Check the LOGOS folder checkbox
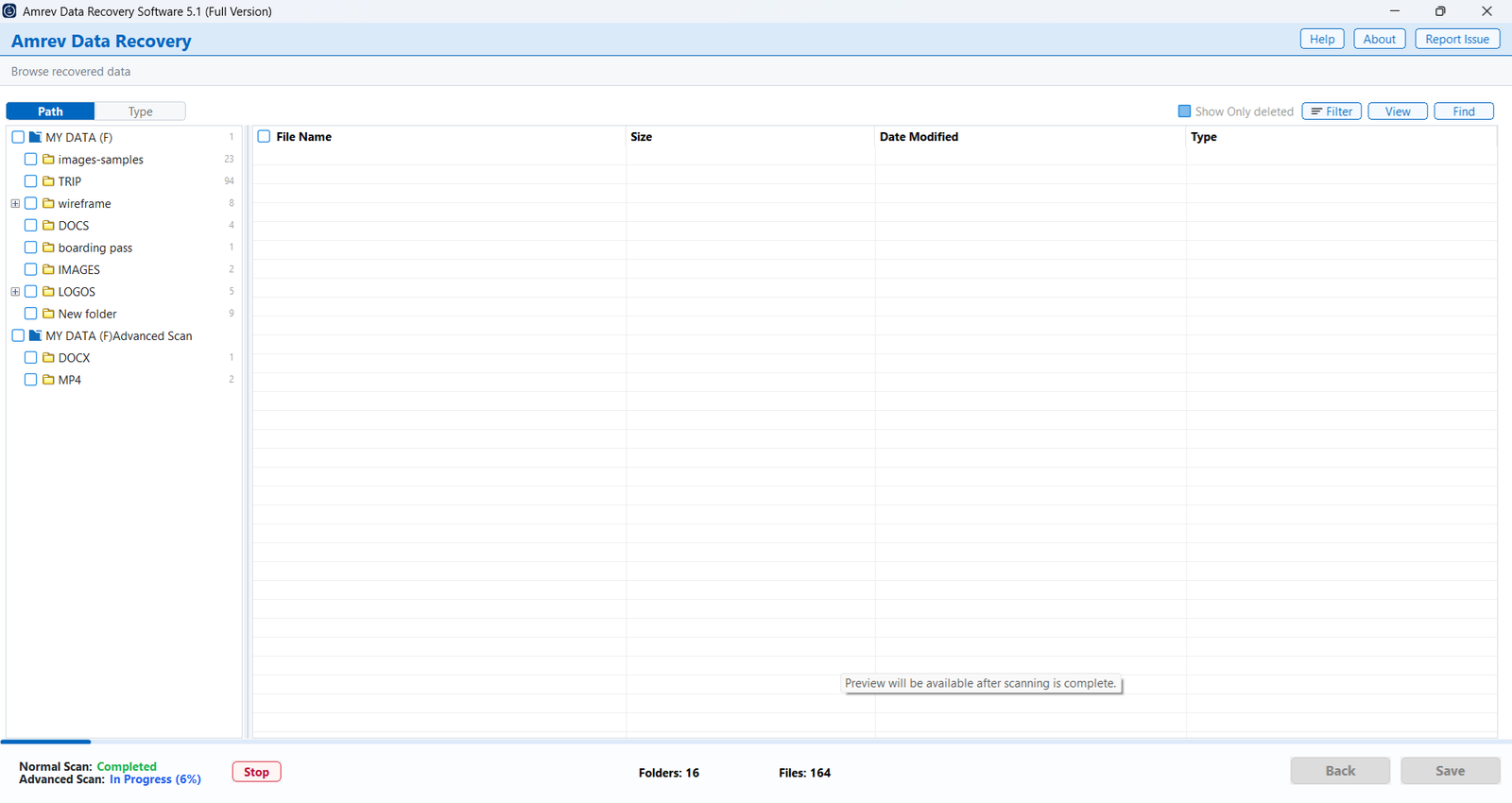 point(31,292)
